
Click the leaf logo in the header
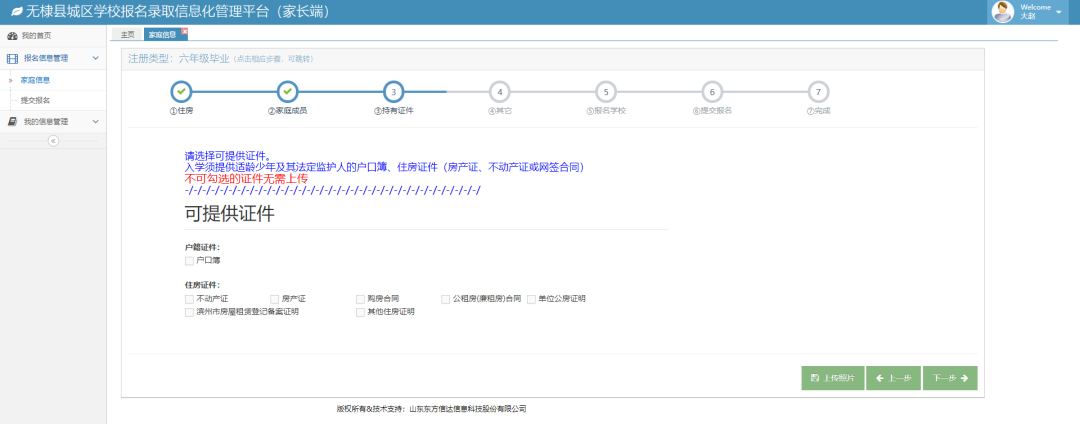15,12
